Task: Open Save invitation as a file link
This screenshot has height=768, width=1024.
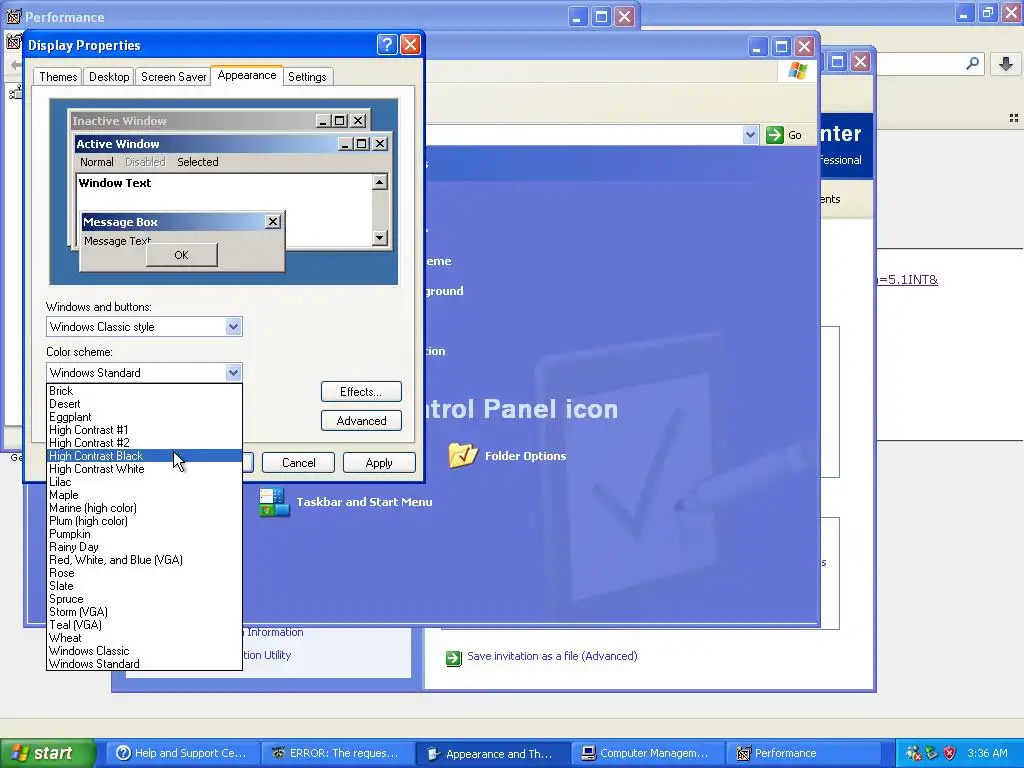Action: 552,656
